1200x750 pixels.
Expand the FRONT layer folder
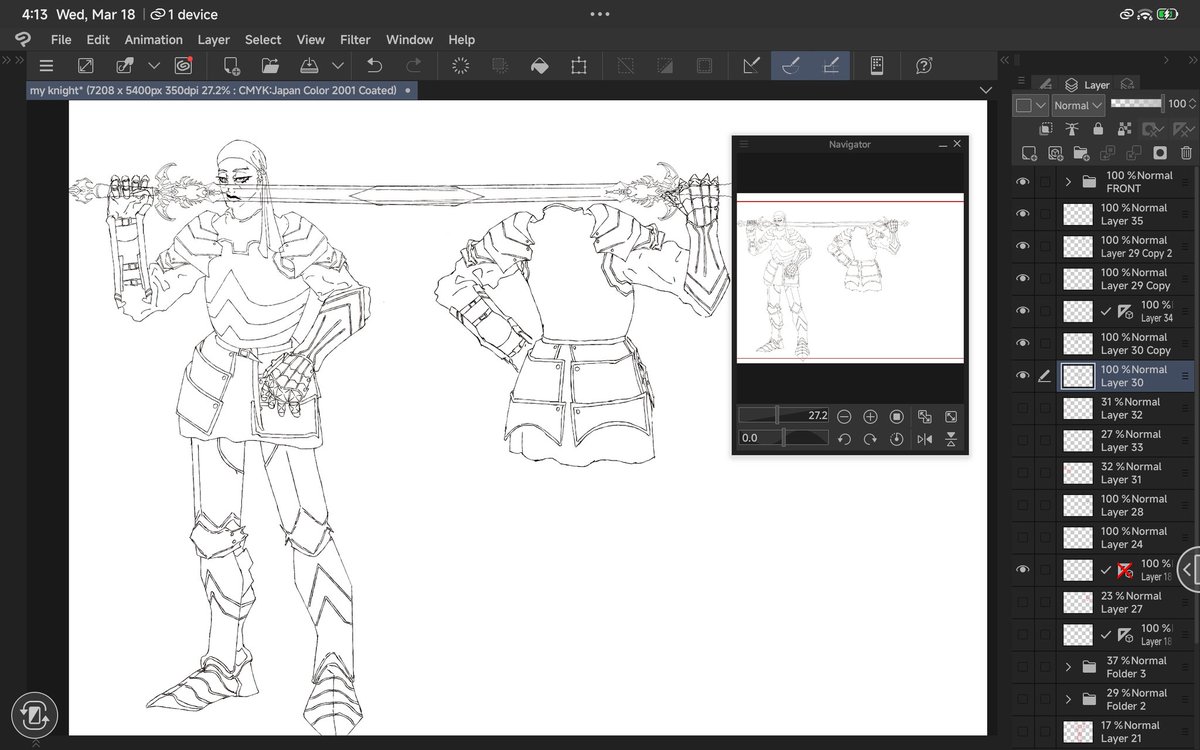(1068, 182)
